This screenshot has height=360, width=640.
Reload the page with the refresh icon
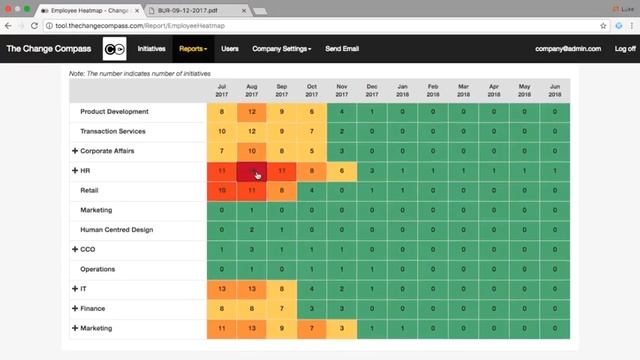click(34, 26)
